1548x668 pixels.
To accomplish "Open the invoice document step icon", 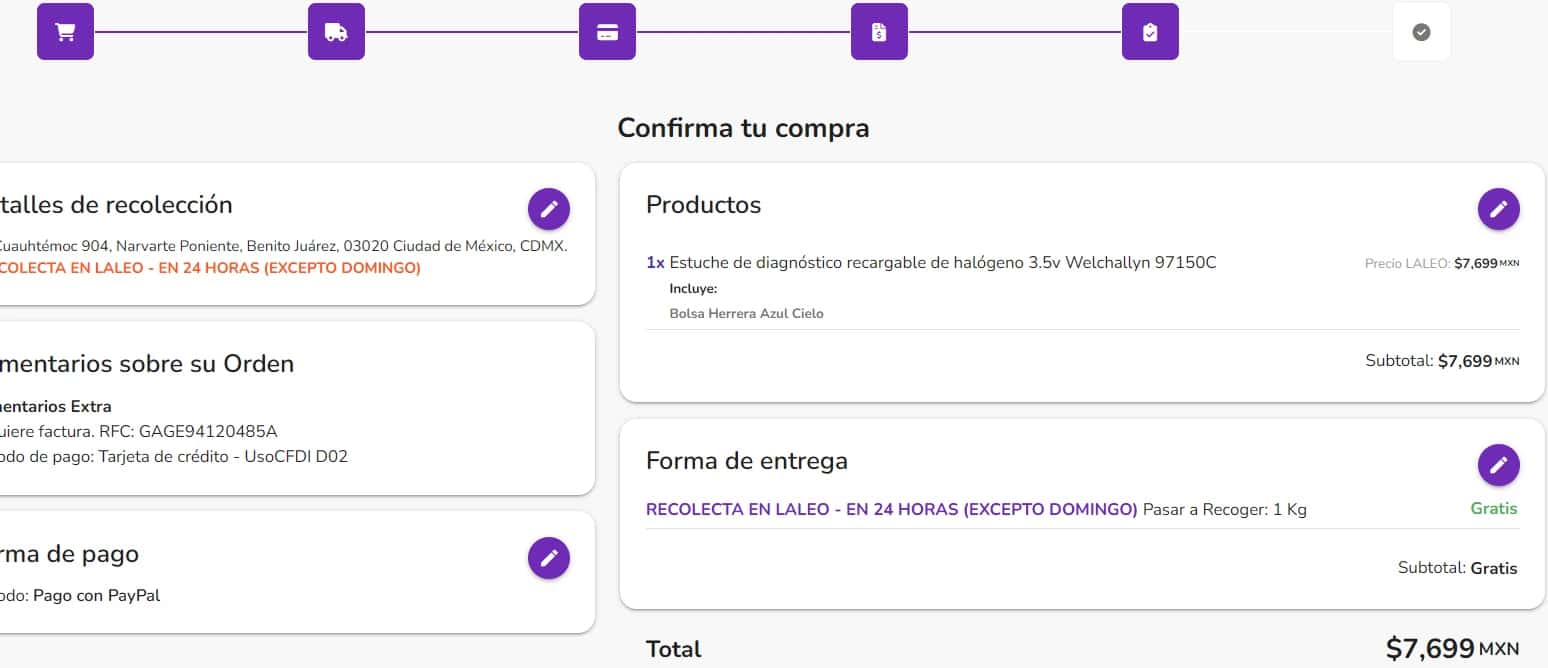I will tap(879, 32).
